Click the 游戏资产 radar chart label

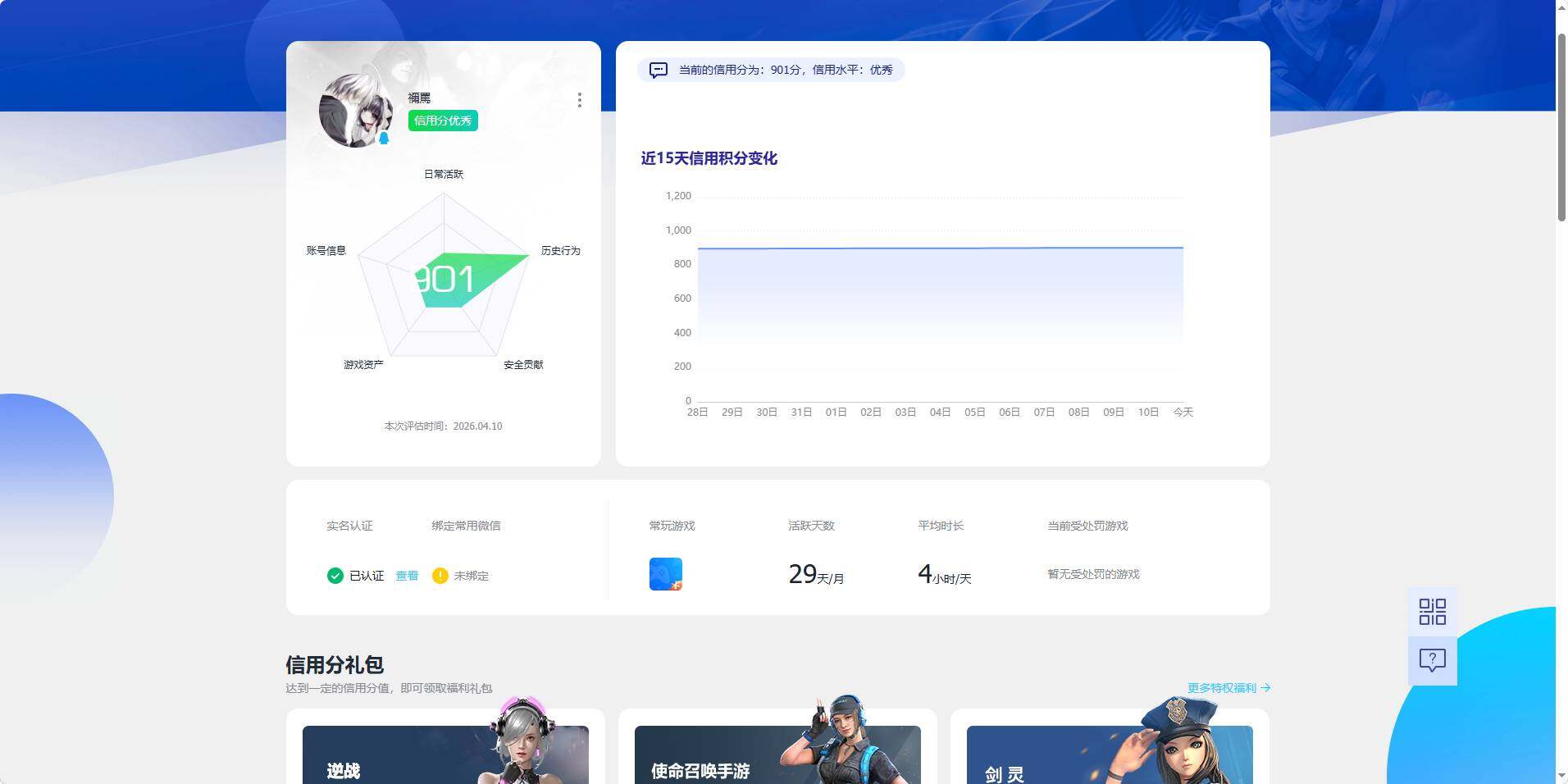363,365
